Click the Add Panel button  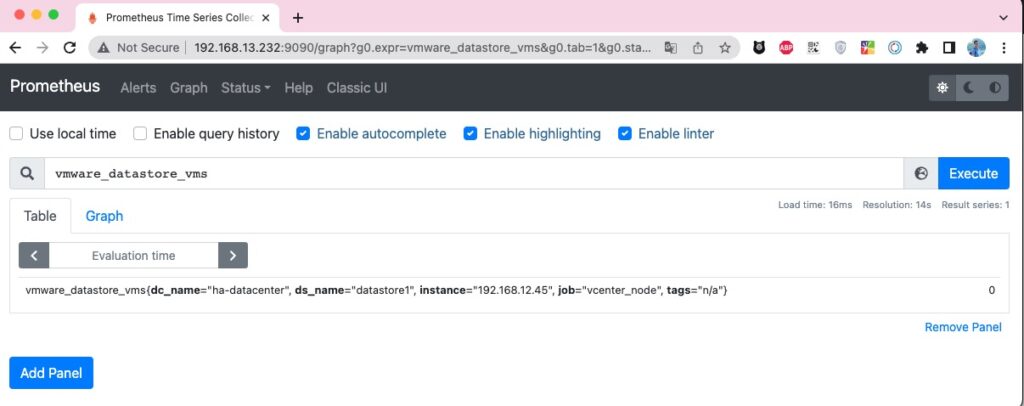click(x=51, y=373)
